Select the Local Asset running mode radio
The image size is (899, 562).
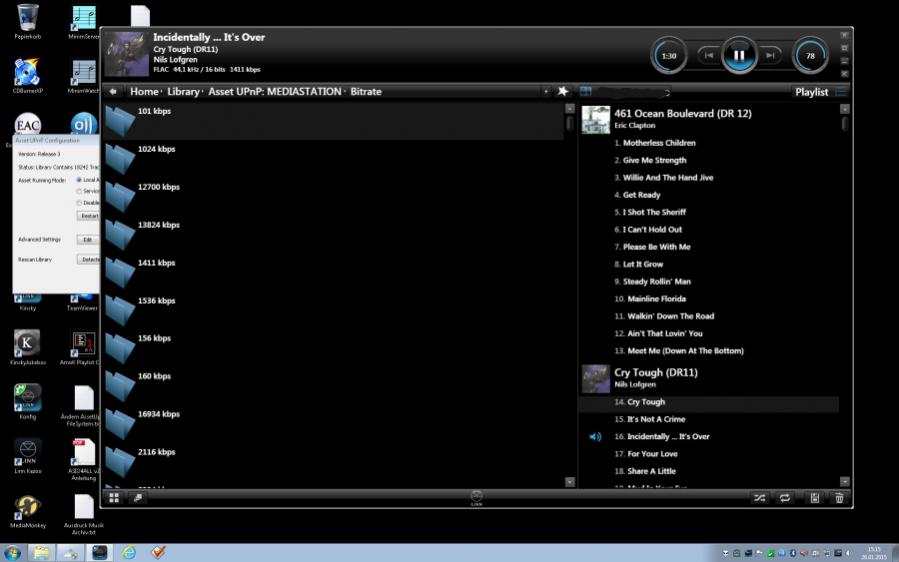pos(80,180)
